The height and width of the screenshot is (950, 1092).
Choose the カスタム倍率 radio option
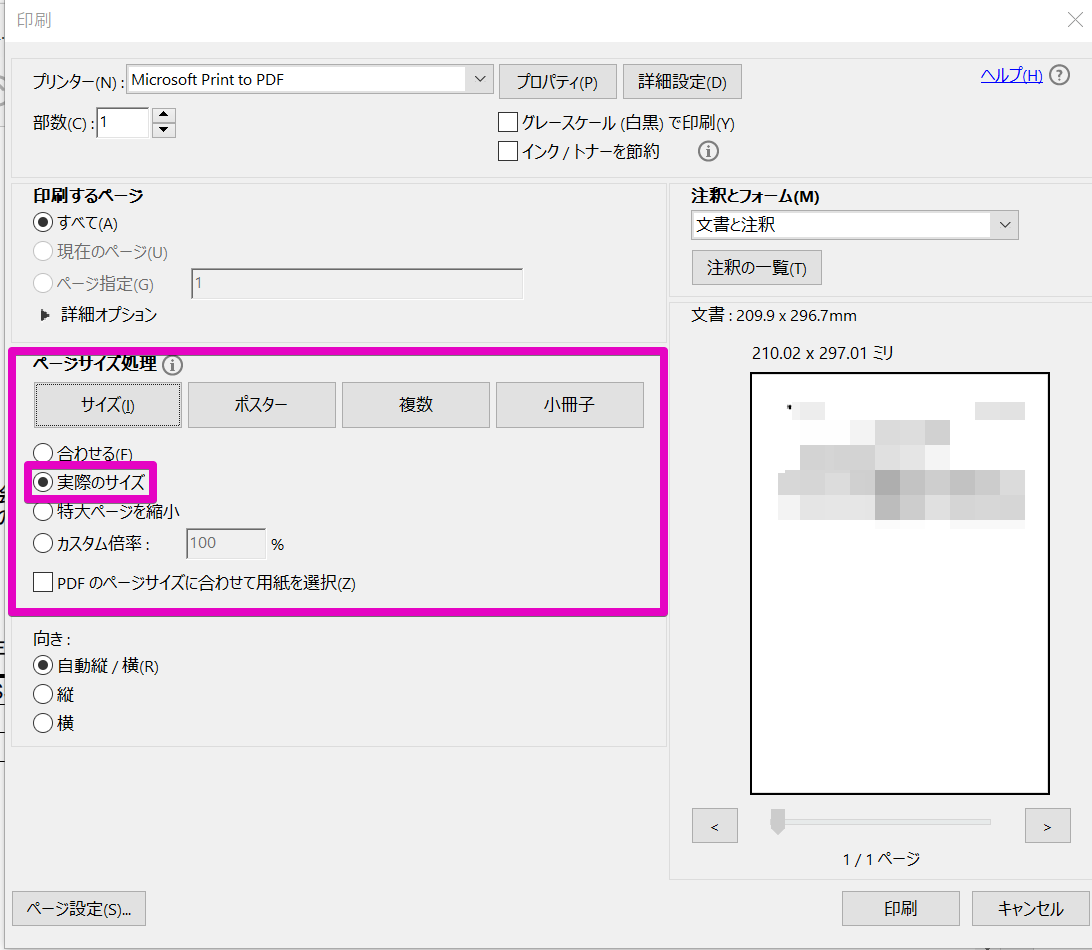pyautogui.click(x=43, y=543)
